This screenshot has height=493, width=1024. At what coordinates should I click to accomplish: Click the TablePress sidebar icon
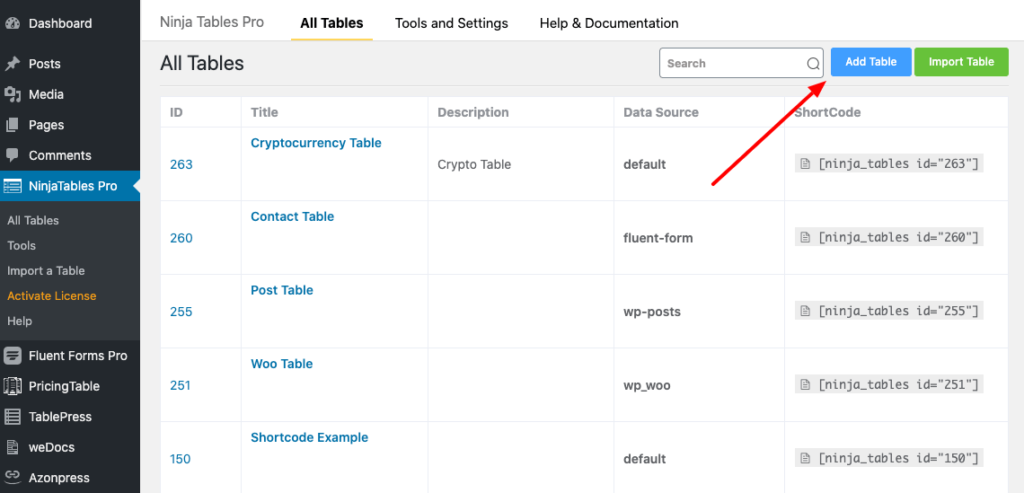pyautogui.click(x=13, y=417)
